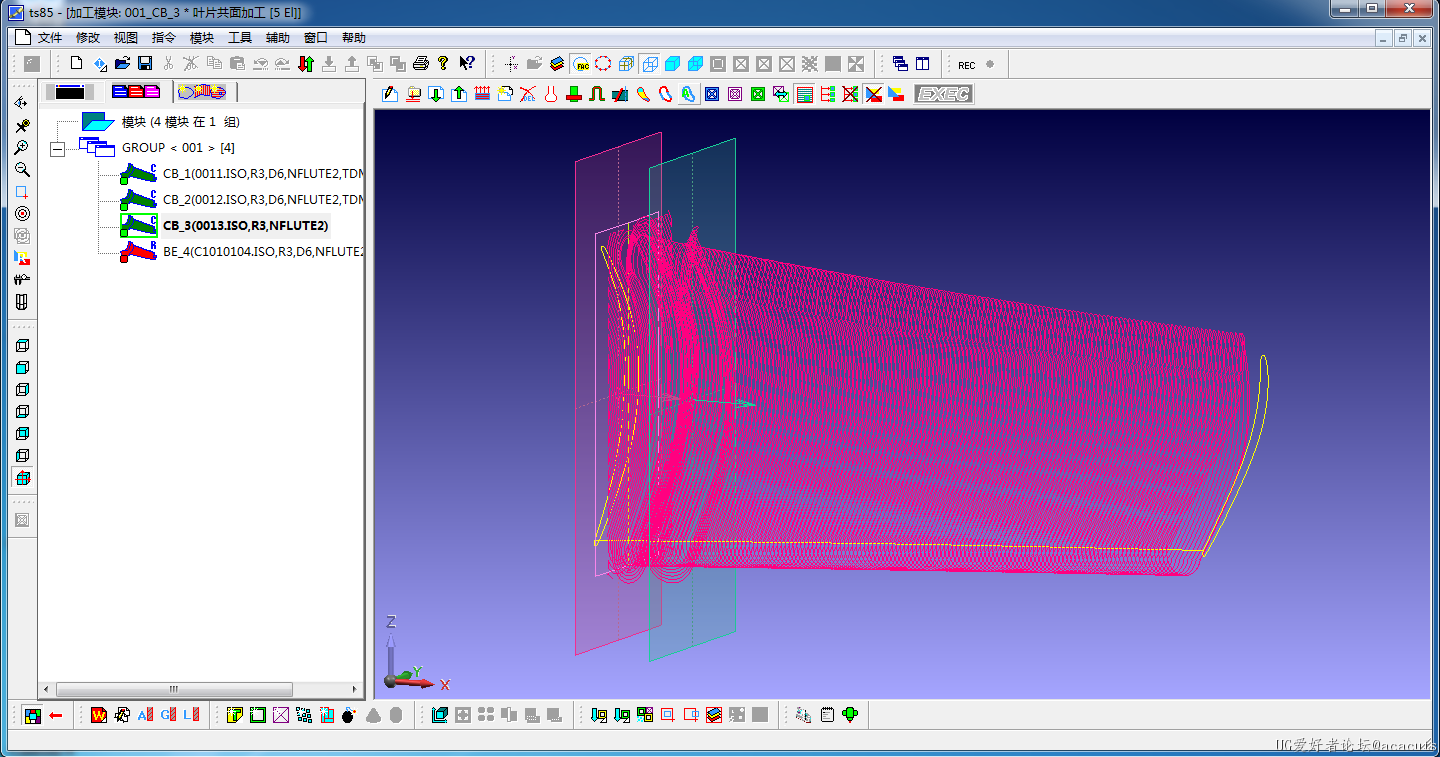The width and height of the screenshot is (1440, 757).
Task: Click the green square target icon
Action: [758, 94]
